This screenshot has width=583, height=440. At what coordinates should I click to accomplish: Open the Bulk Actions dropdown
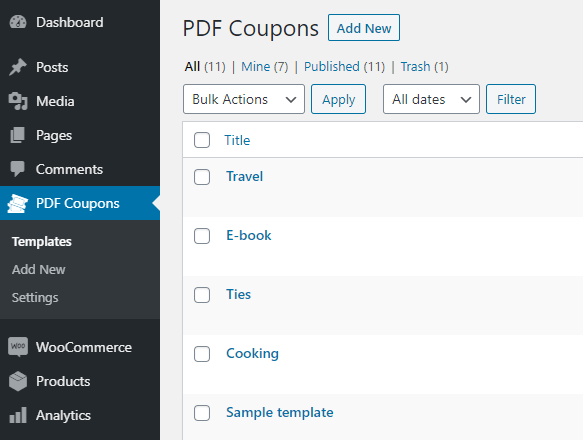click(244, 99)
